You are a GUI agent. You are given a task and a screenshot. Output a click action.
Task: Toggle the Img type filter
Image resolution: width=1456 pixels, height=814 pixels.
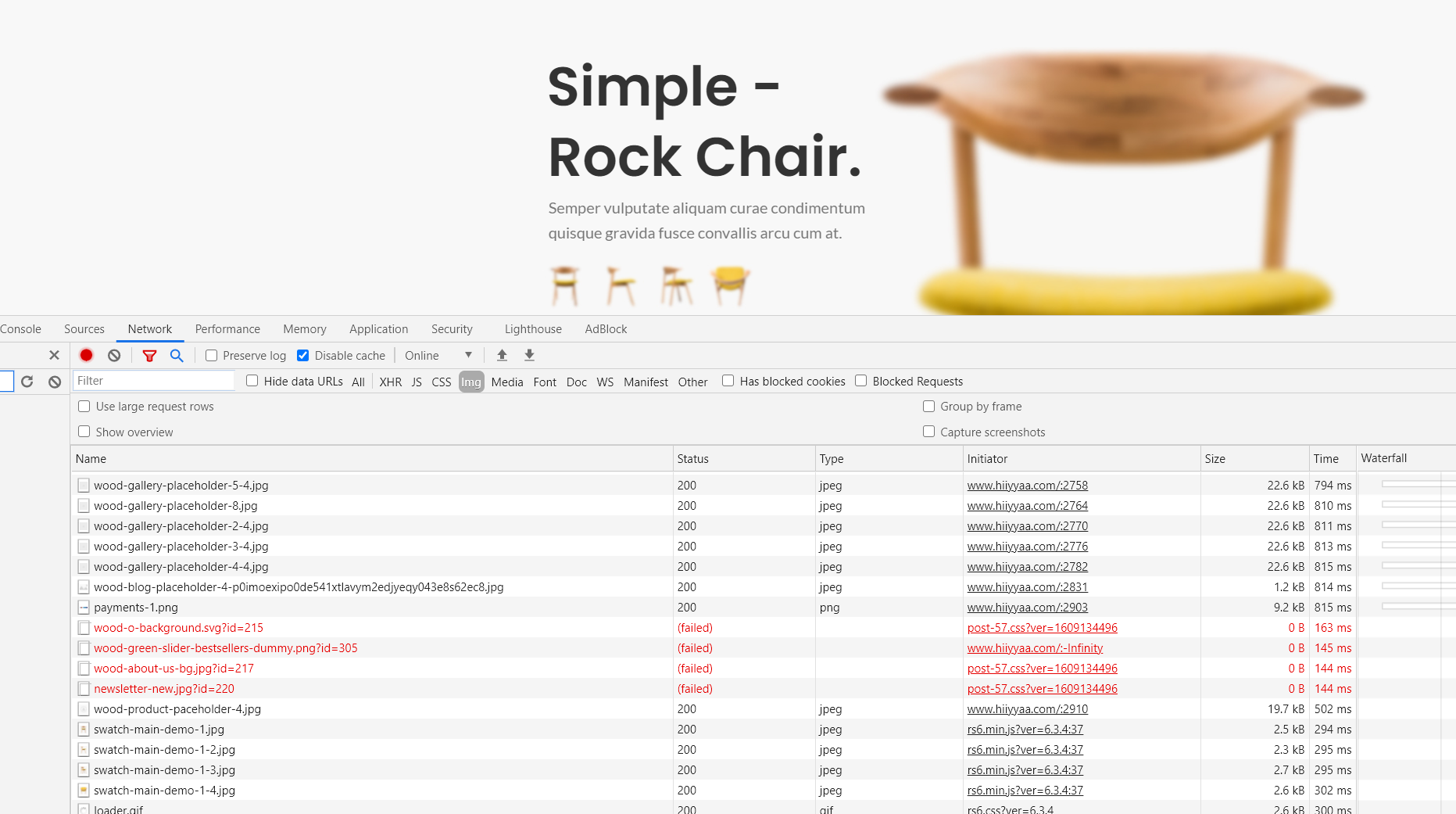pos(471,382)
